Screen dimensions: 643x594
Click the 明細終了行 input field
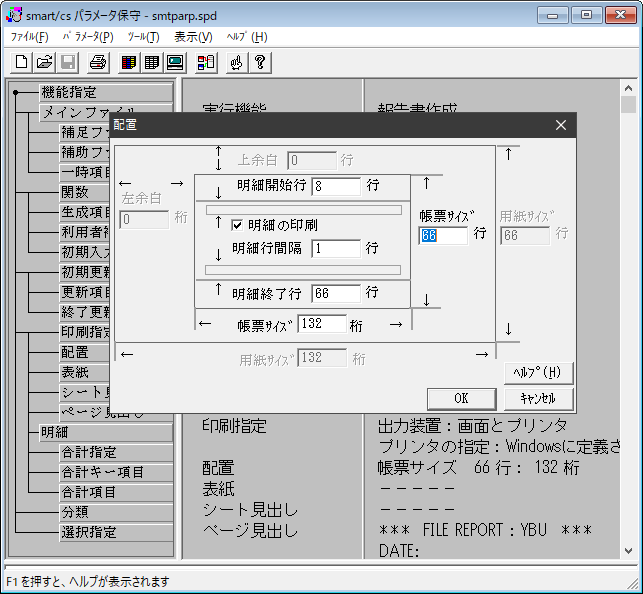coord(335,294)
